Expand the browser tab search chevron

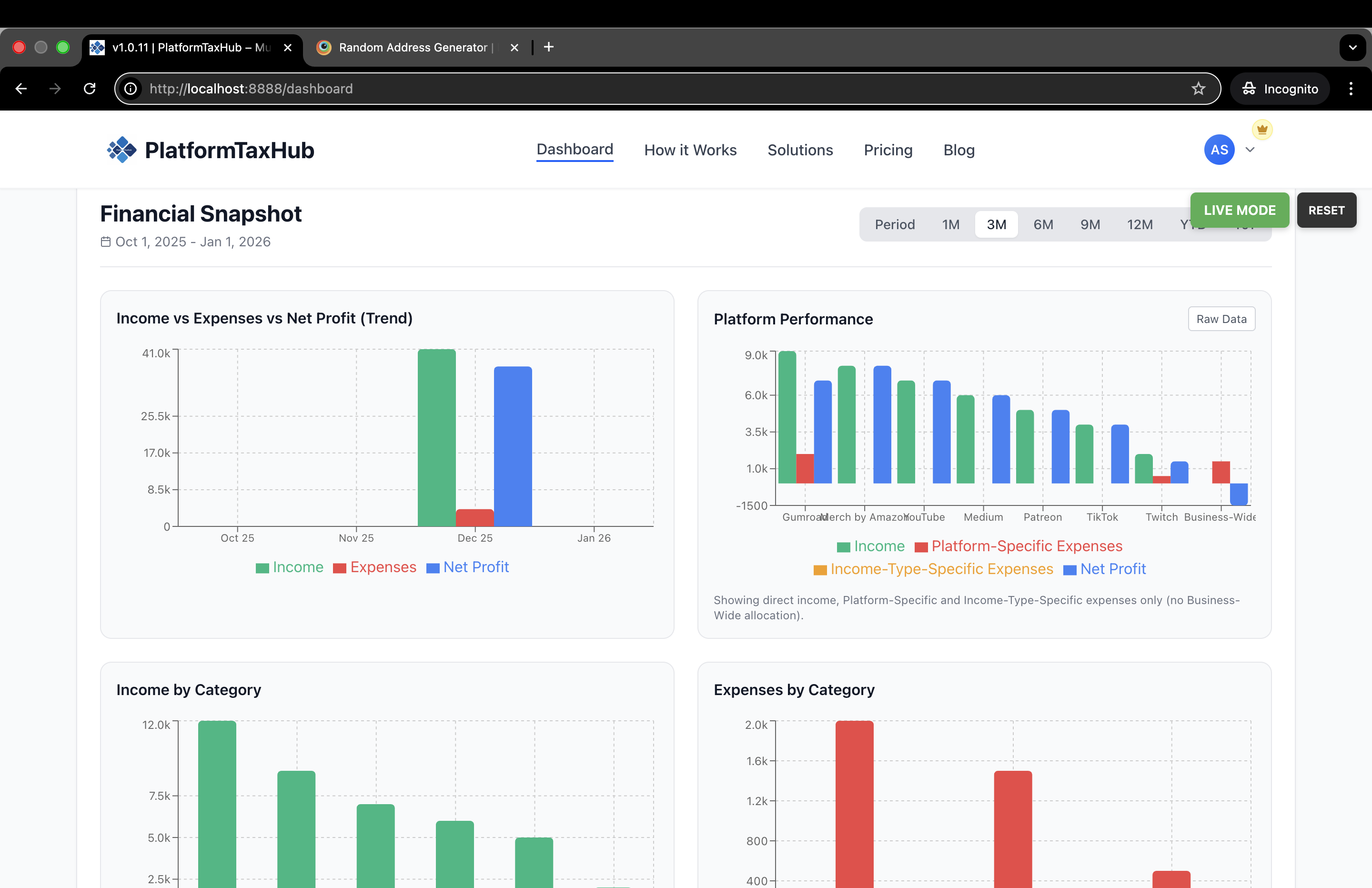tap(1352, 47)
